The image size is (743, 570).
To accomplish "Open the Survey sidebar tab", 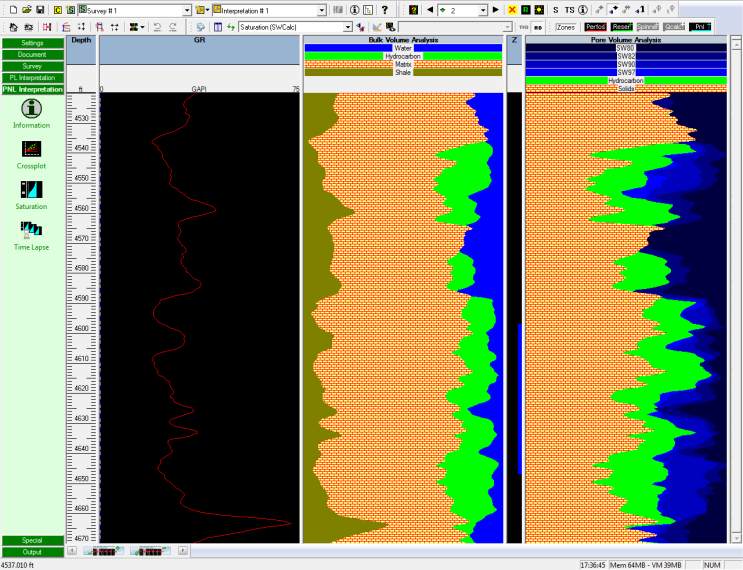I will point(33,66).
